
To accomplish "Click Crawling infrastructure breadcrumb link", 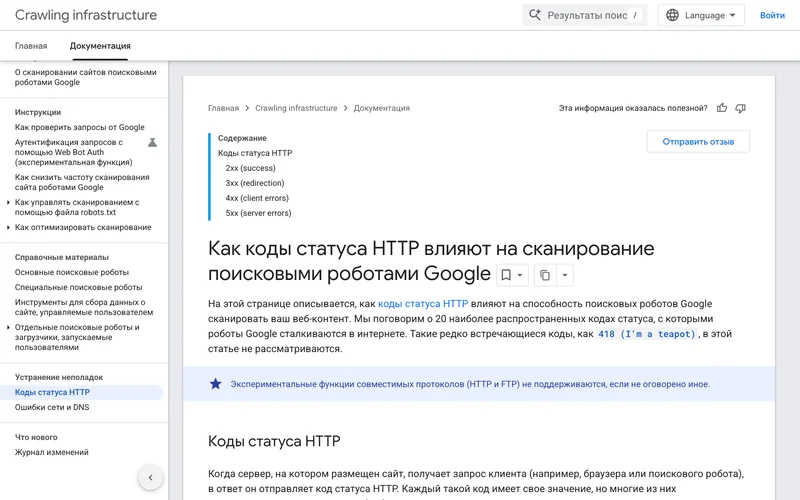I will pyautogui.click(x=296, y=108).
